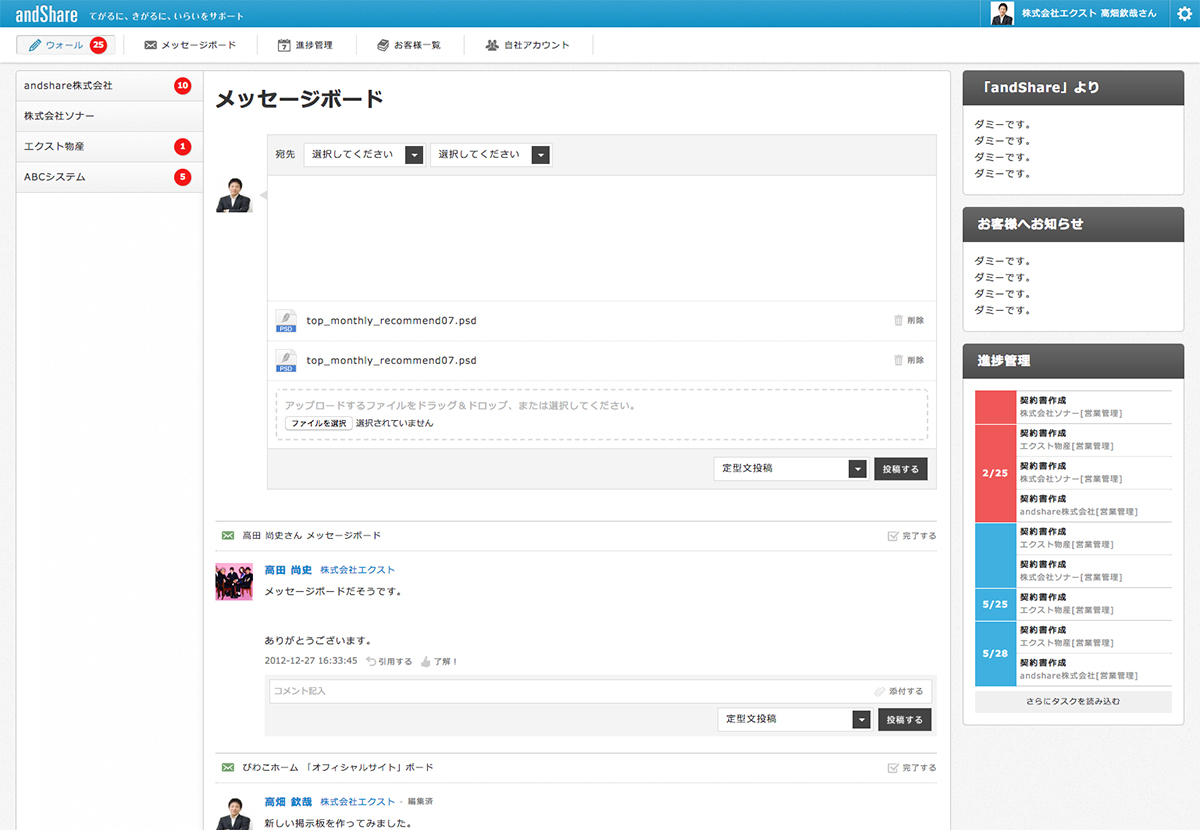
Task: Click the book icon on お客様一覧 tab
Action: pos(383,45)
